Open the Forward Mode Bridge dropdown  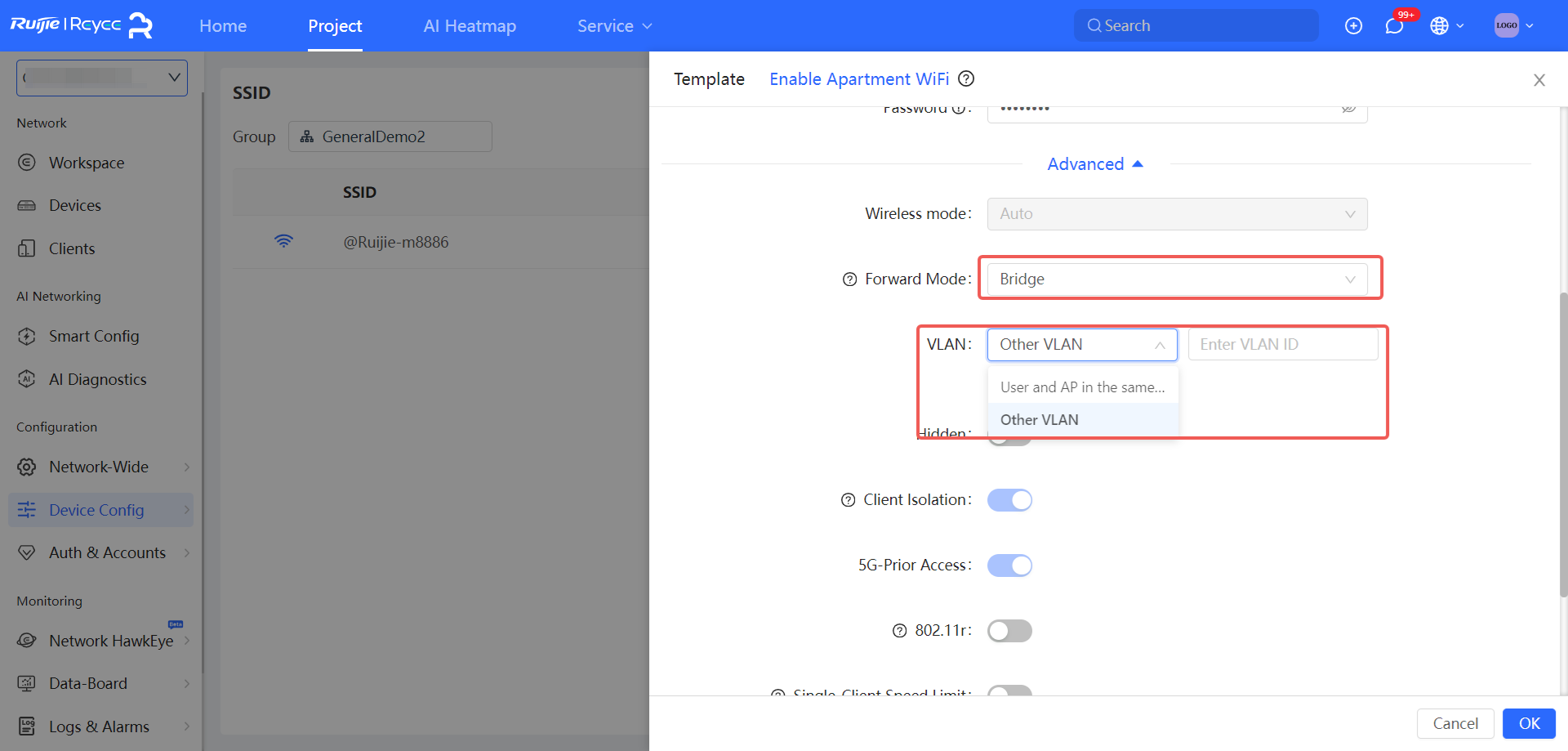[x=1176, y=279]
